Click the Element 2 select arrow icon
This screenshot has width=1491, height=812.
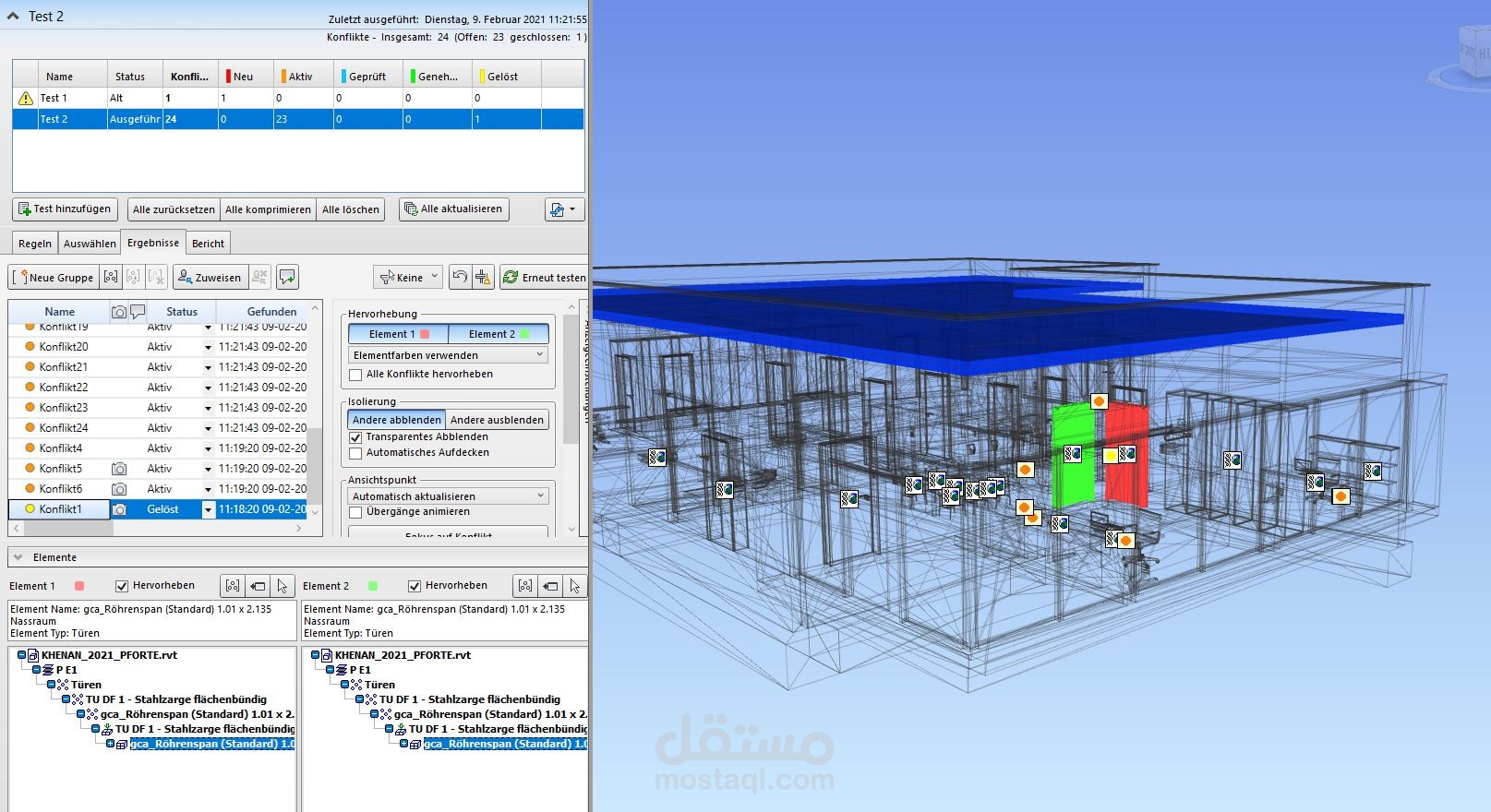(574, 586)
